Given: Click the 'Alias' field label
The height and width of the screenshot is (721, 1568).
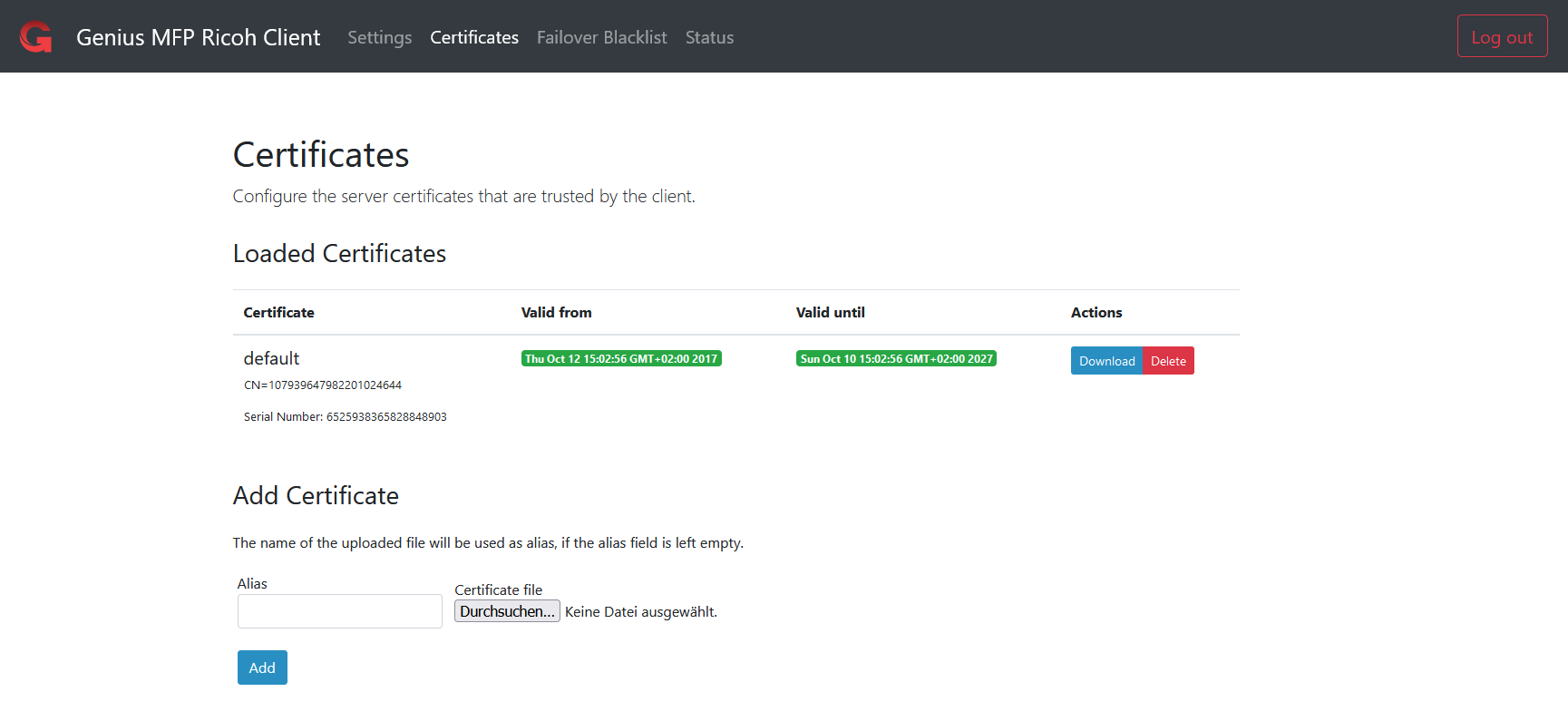Looking at the screenshot, I should click(252, 584).
